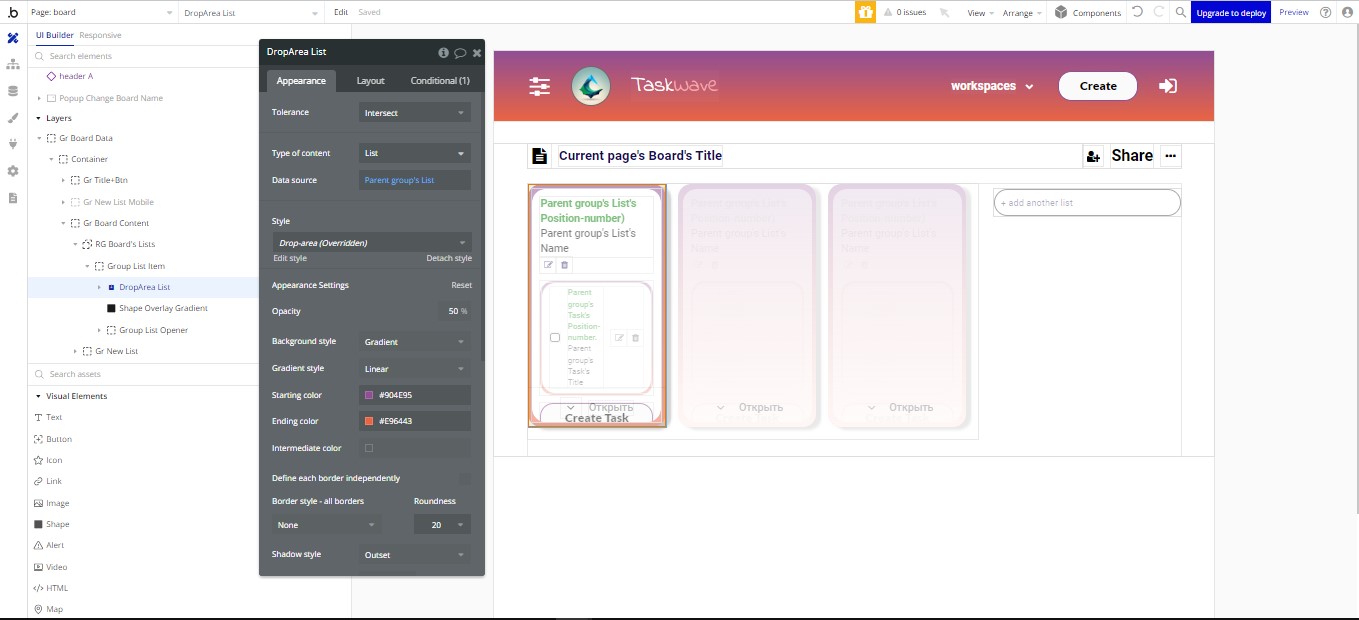Click the empty Intermediate color swatch

[x=369, y=448]
